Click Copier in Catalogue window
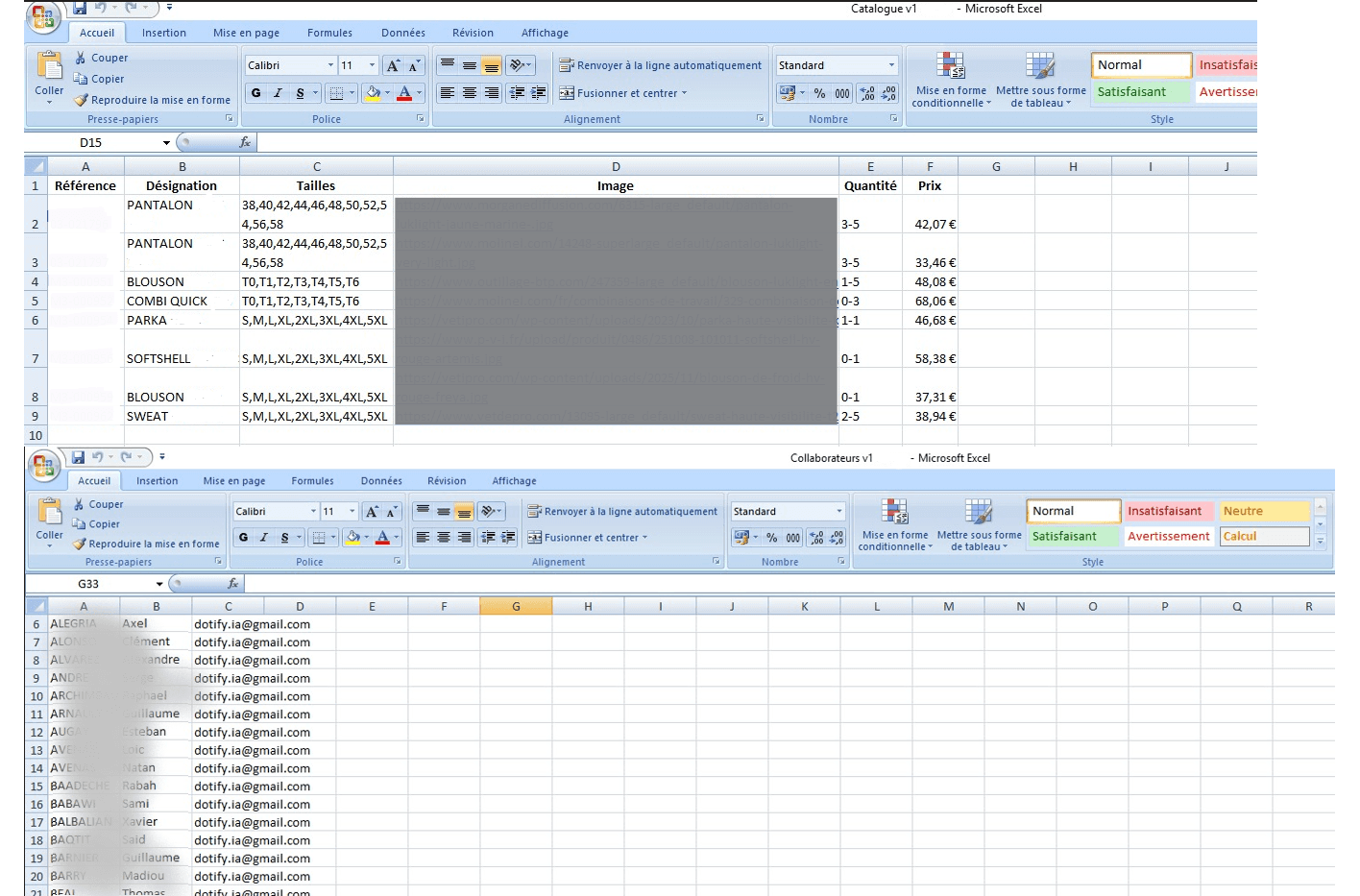 pos(99,79)
